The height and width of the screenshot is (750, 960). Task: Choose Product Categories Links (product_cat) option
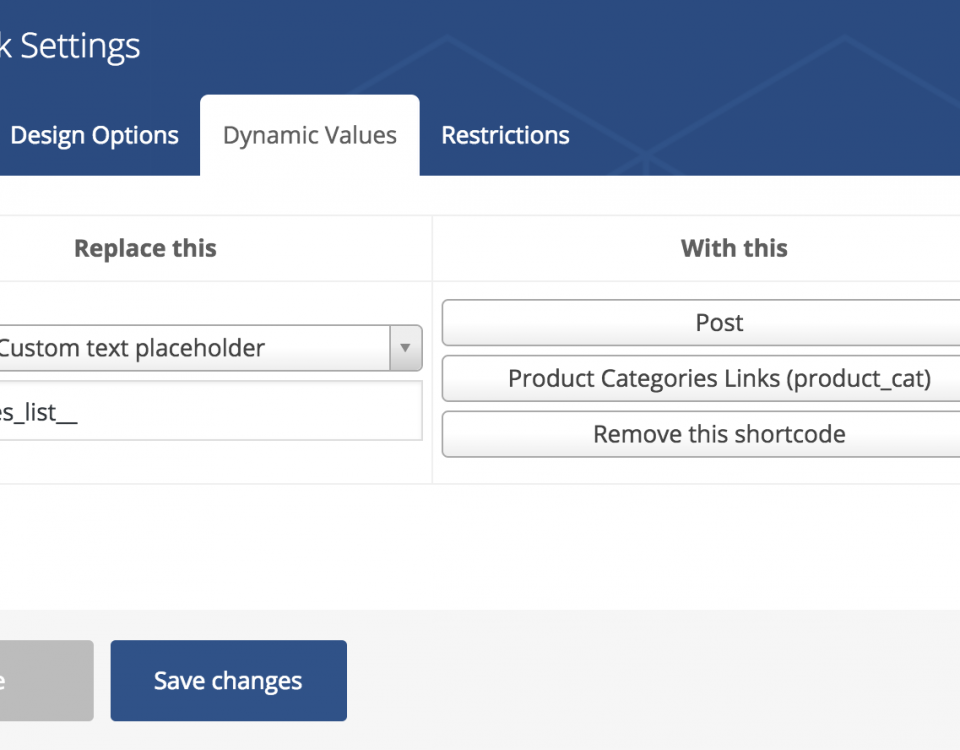tap(701, 378)
